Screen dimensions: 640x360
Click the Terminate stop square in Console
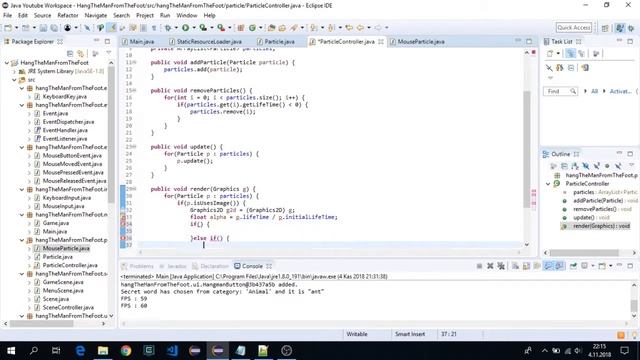click(x=479, y=266)
